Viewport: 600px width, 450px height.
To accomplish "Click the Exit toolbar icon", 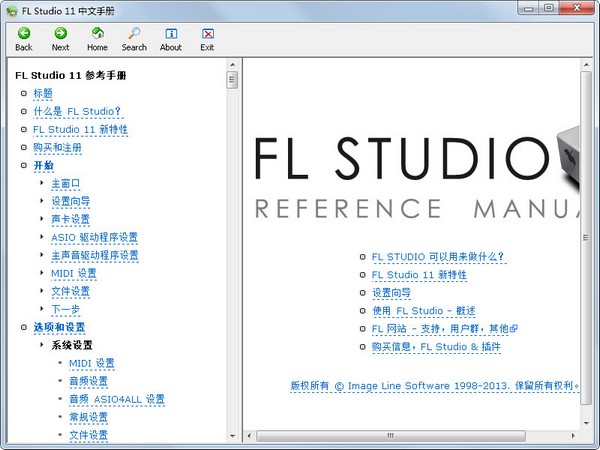I will pos(207,38).
